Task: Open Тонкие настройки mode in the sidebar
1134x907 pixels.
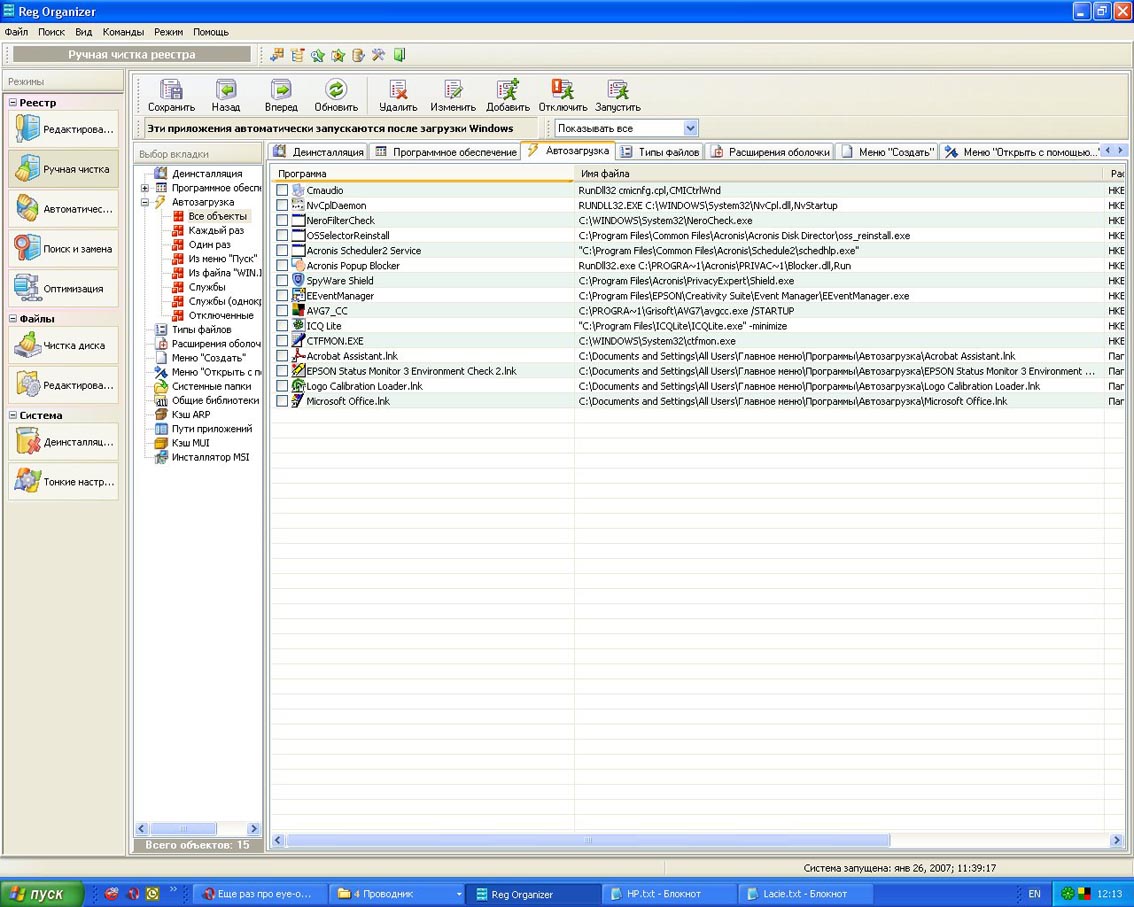Action: (64, 481)
